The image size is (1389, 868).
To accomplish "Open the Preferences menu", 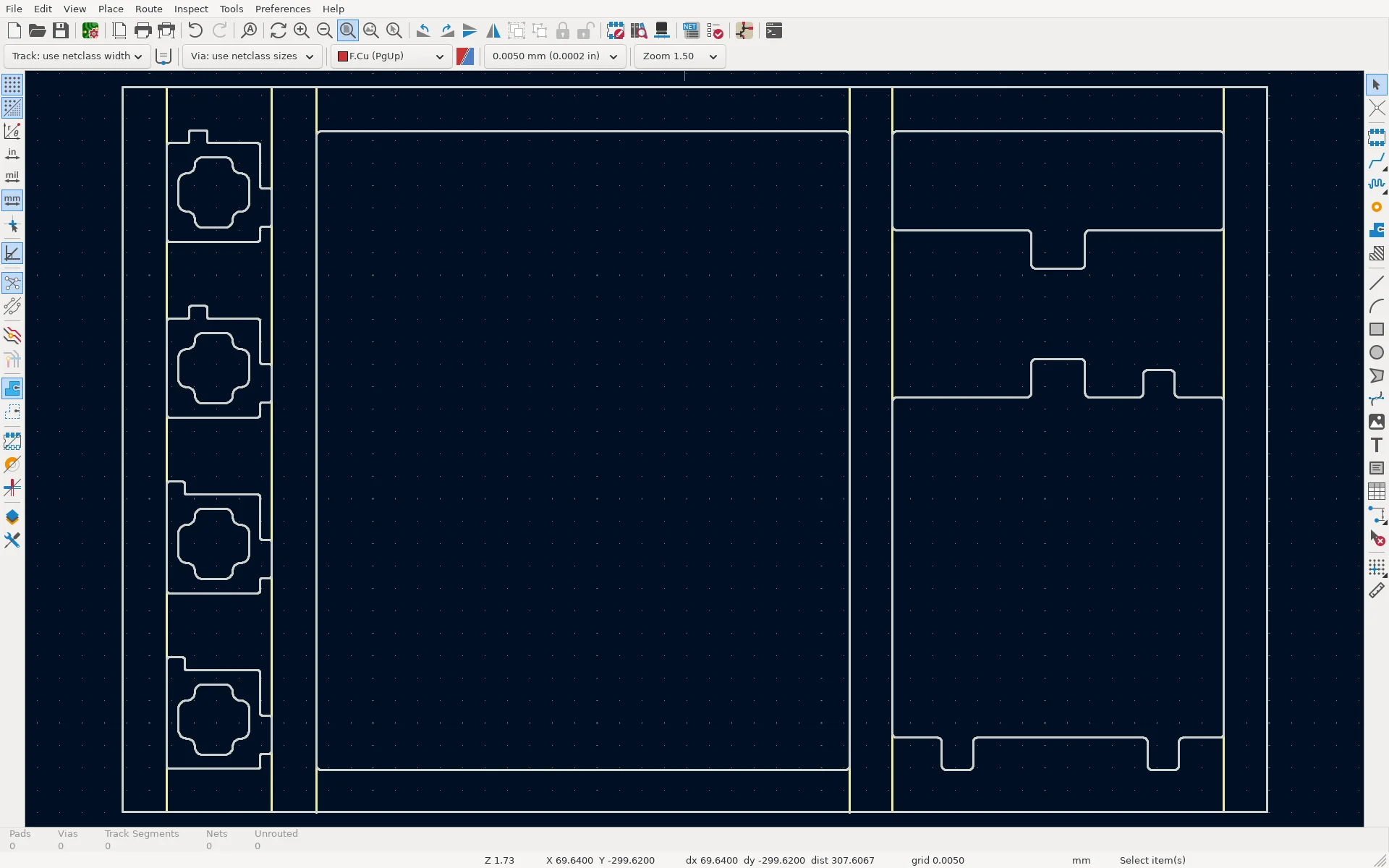I will click(283, 9).
